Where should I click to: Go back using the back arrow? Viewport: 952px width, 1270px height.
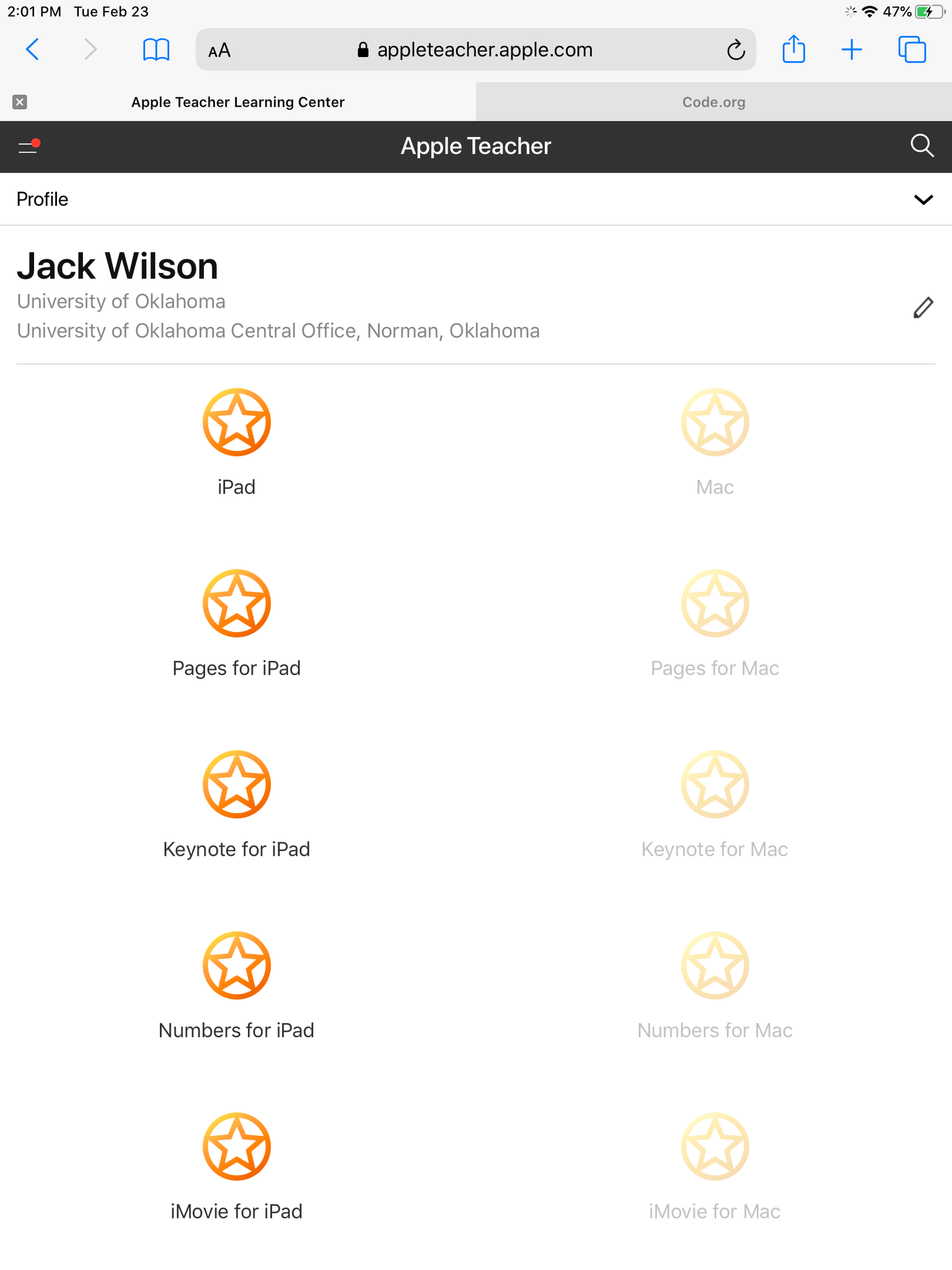tap(33, 50)
